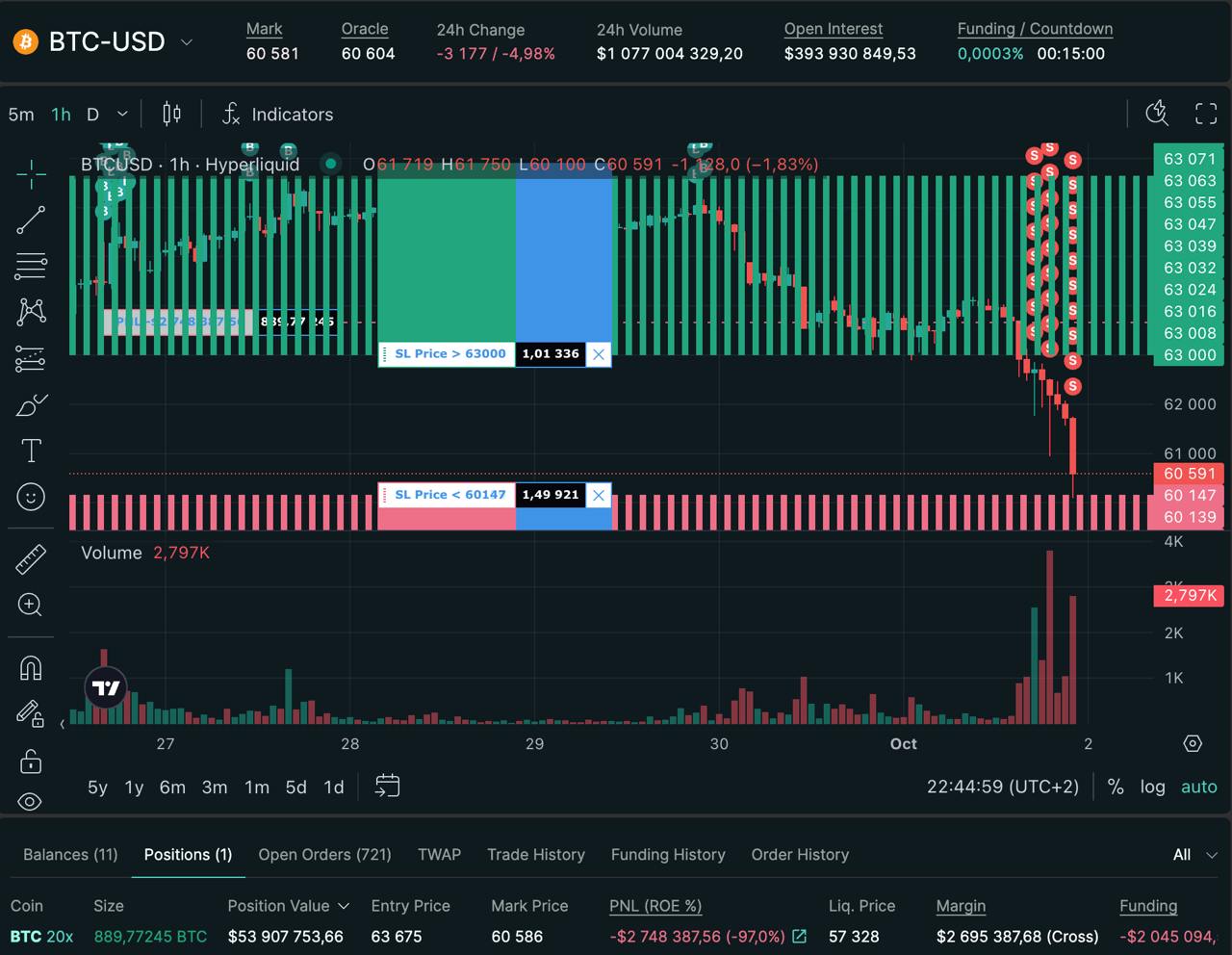Open the candlestick chart type selector

pyautogui.click(x=171, y=114)
